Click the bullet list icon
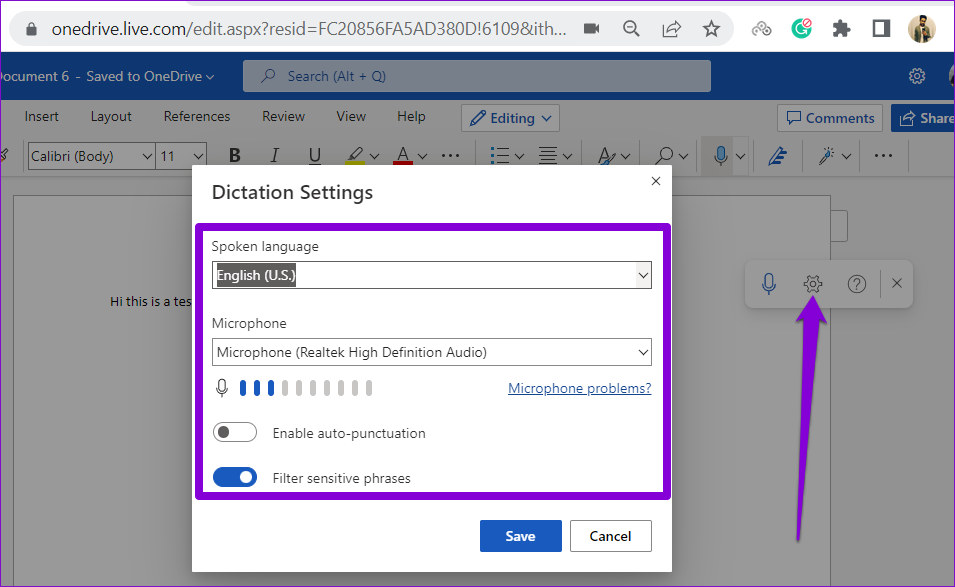The width and height of the screenshot is (955, 587). tap(499, 156)
